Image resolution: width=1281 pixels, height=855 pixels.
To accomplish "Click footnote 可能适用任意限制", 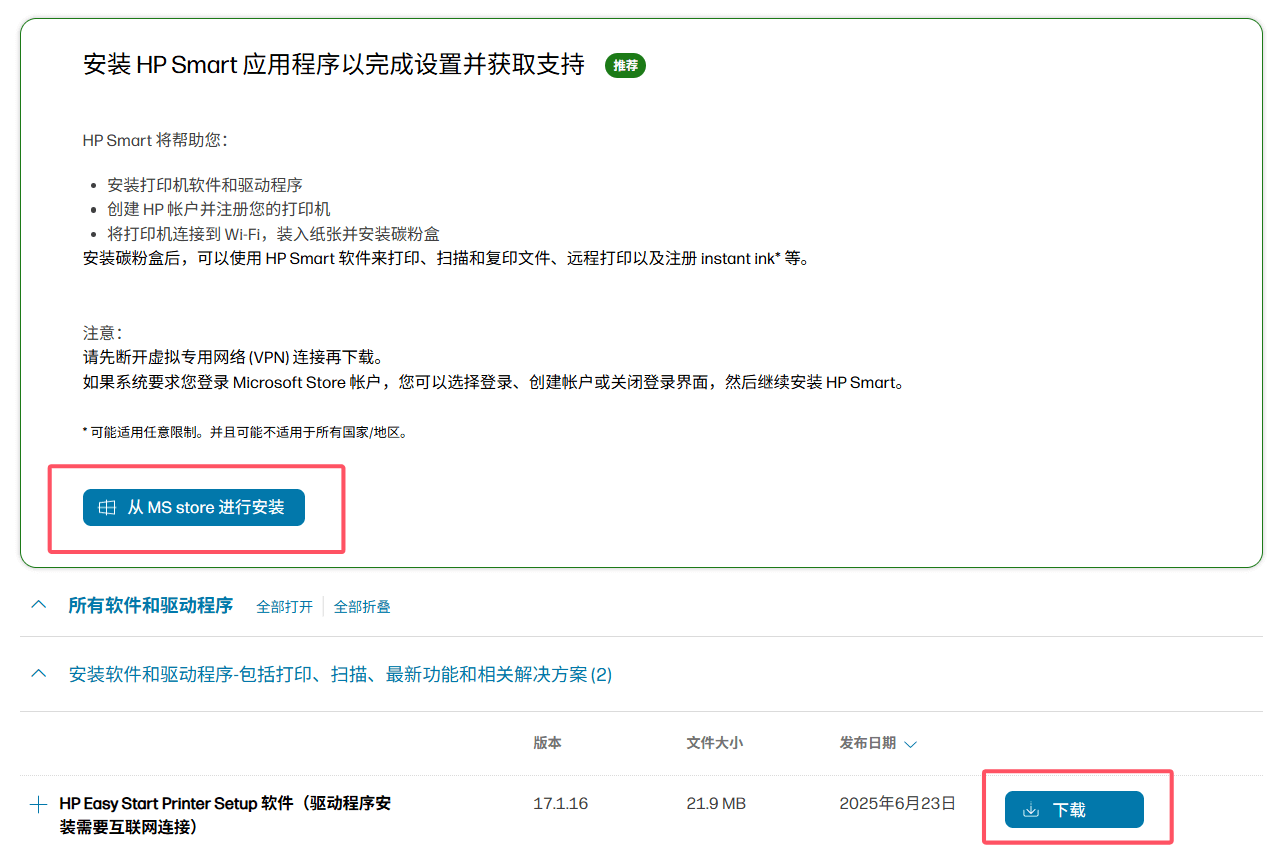I will tap(246, 433).
